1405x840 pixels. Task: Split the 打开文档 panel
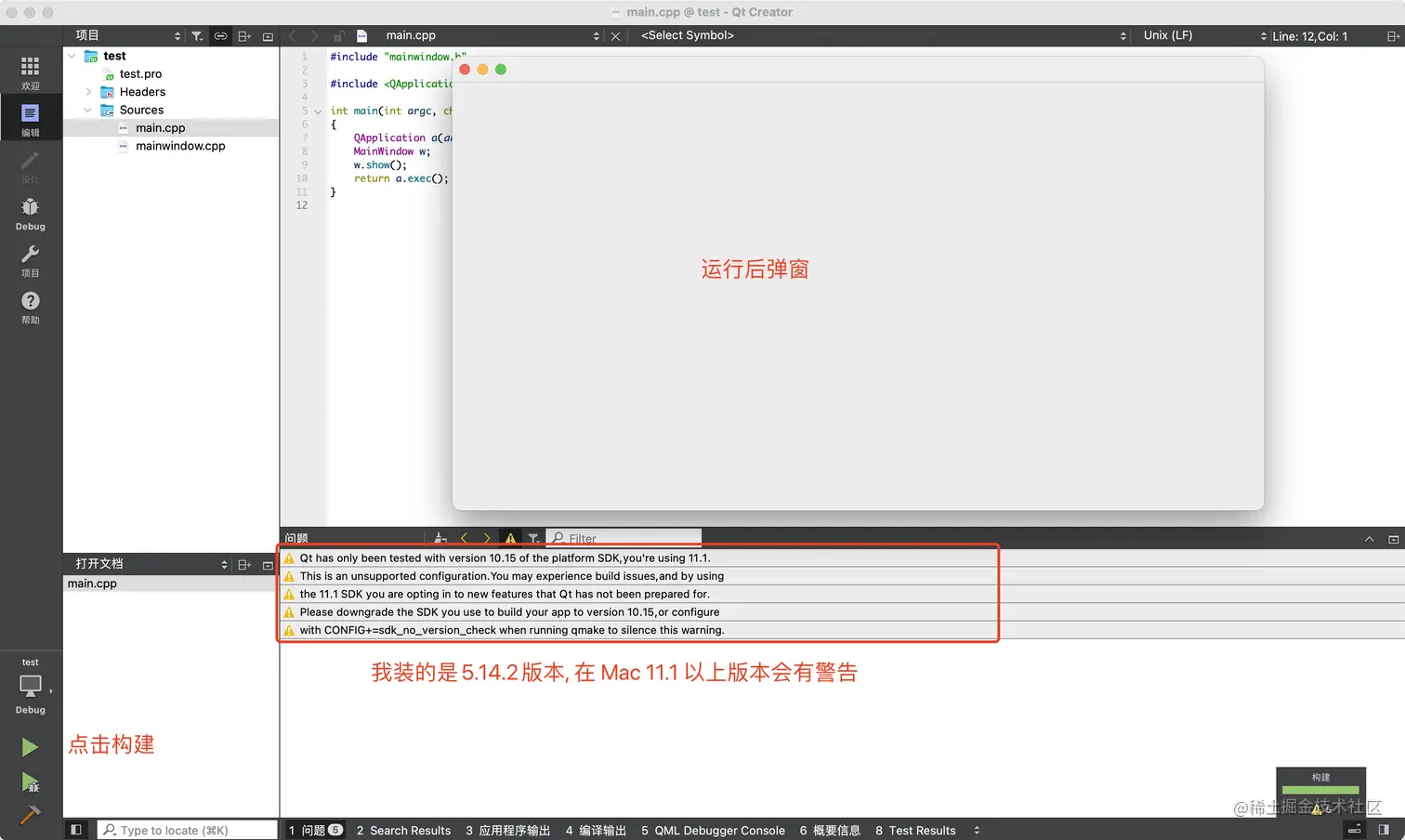[x=244, y=565]
